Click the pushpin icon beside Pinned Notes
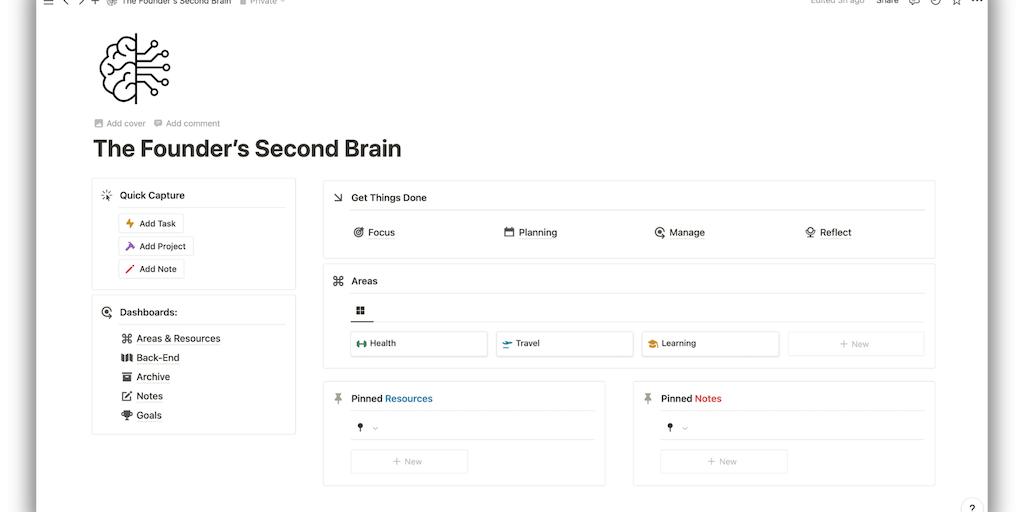Image resolution: width=1024 pixels, height=512 pixels. pyautogui.click(x=648, y=398)
